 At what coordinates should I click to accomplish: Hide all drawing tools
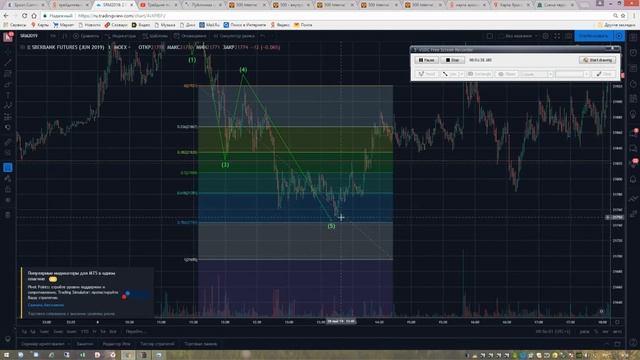coord(8,200)
